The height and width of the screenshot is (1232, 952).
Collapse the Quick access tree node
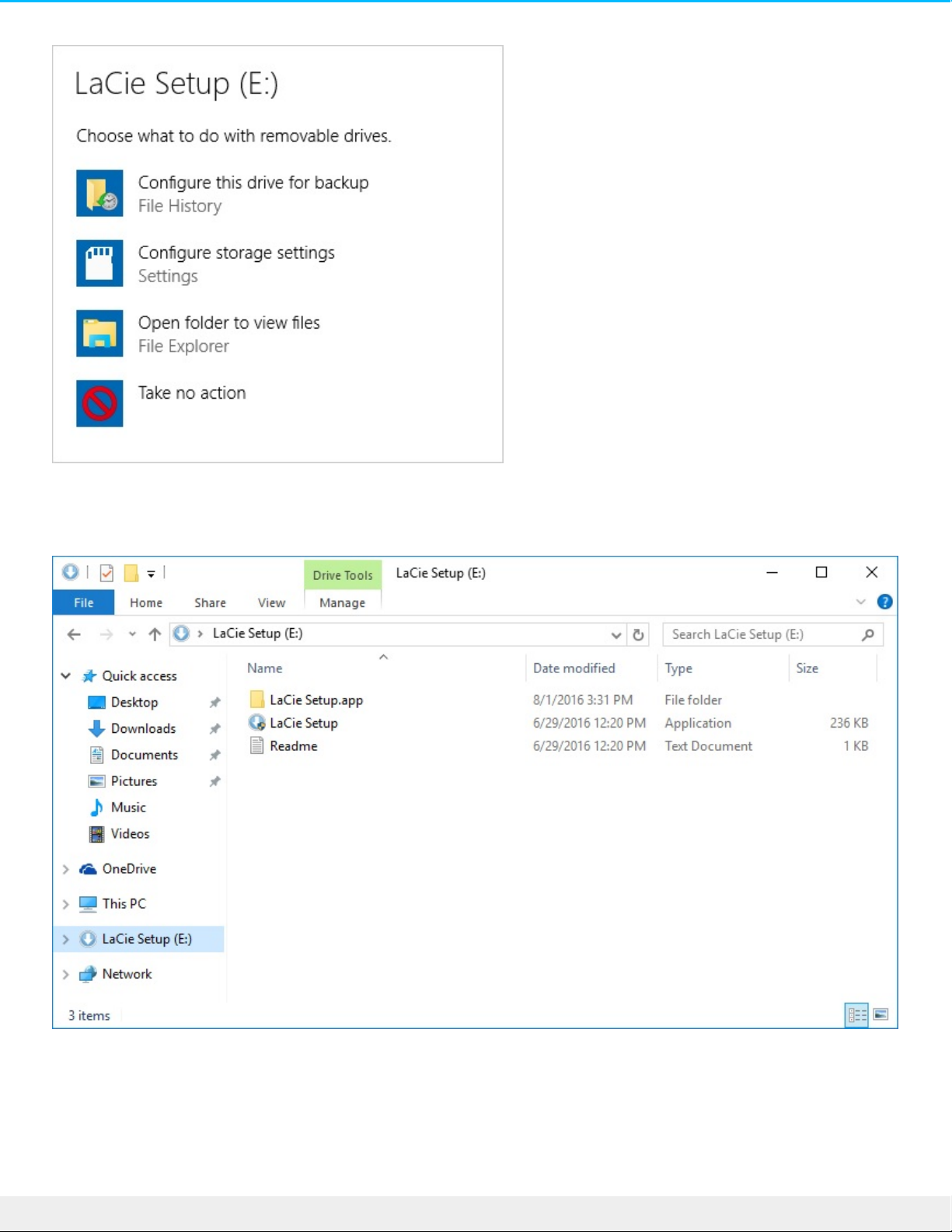point(66,676)
